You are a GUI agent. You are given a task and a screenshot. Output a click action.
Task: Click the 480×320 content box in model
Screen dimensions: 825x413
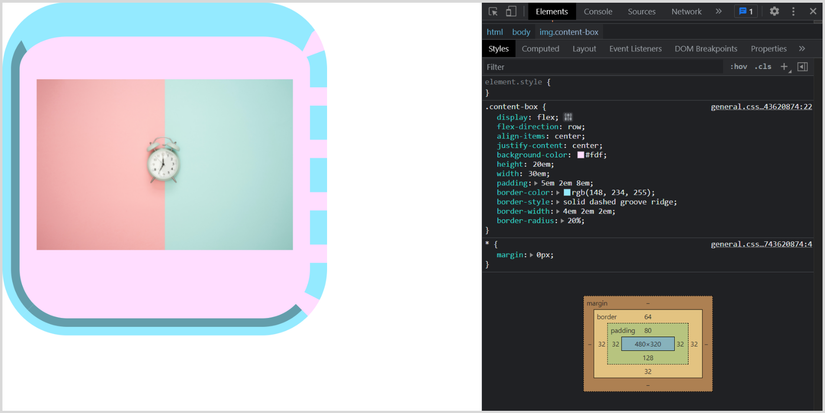pos(648,344)
